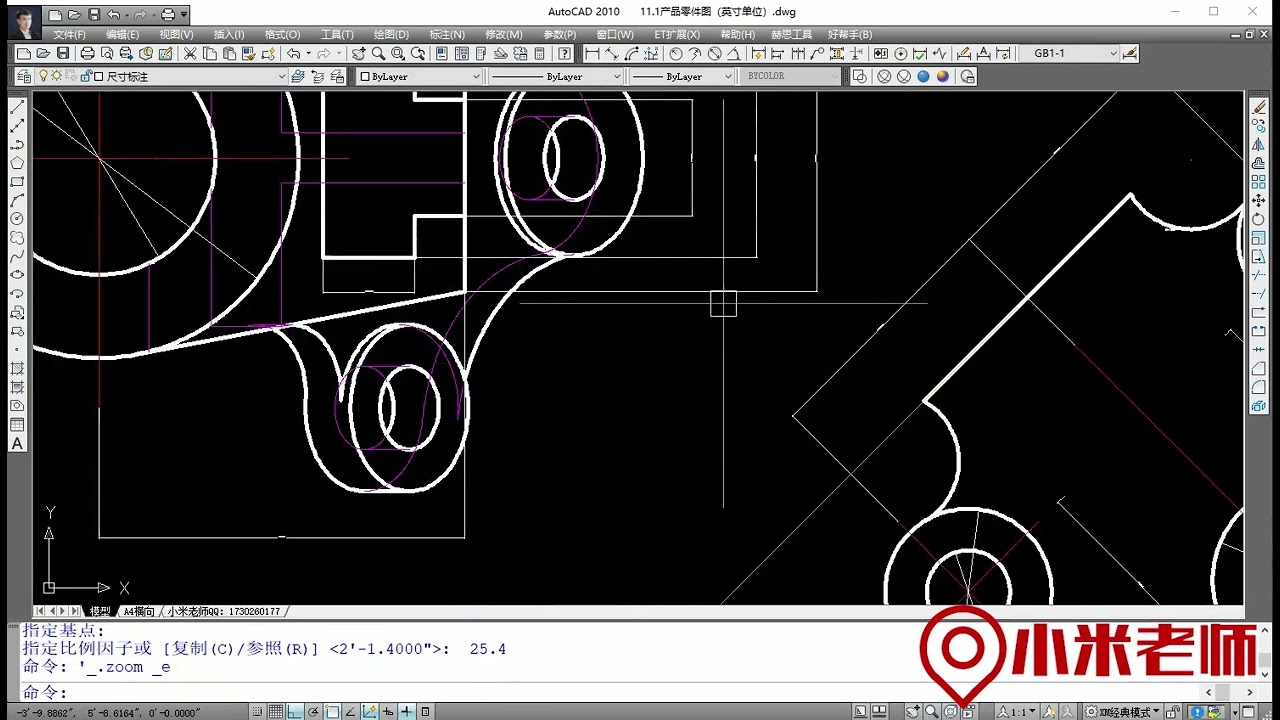Click the blue sphere visual style icon

click(x=923, y=76)
